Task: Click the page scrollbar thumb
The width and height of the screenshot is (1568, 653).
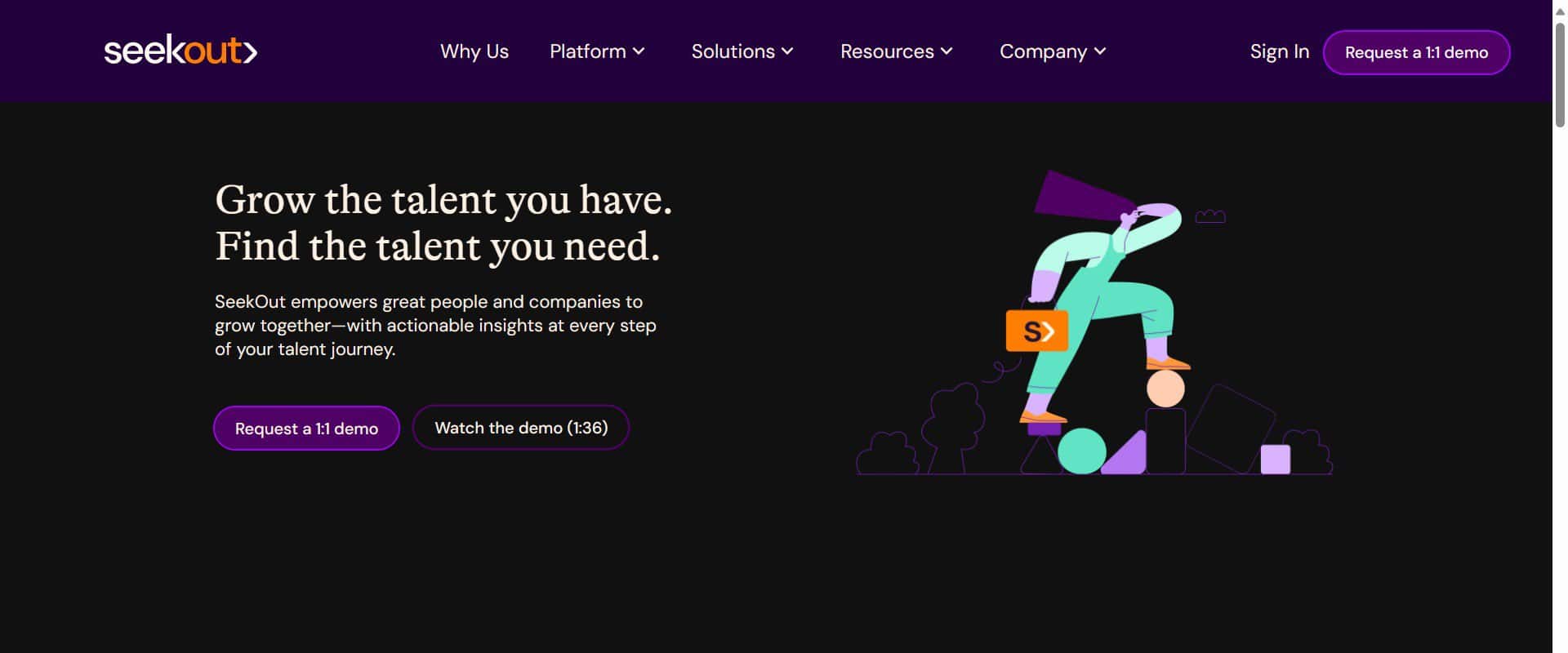Action: point(1560,73)
